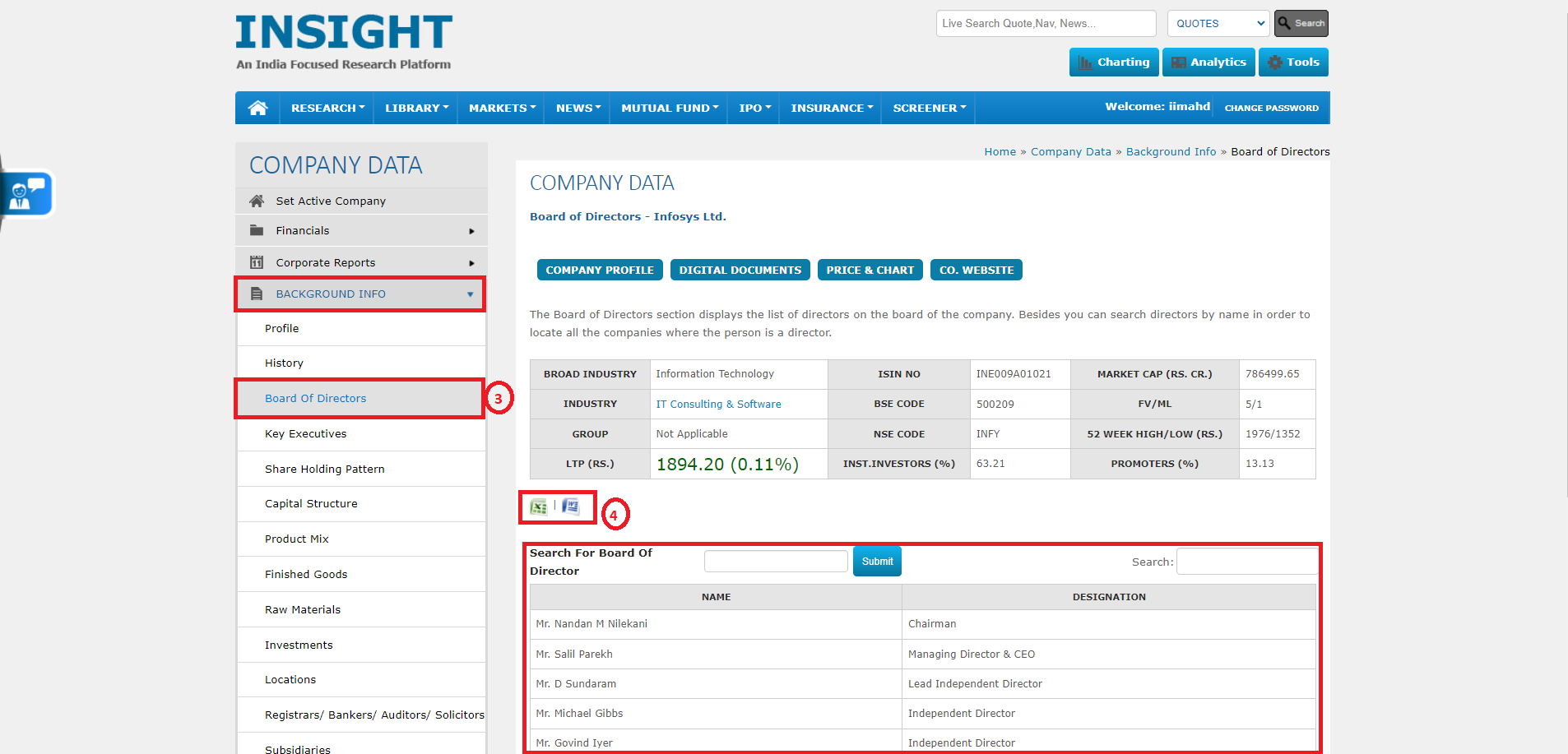Expand the IPO menu
The width and height of the screenshot is (1568, 754).
pyautogui.click(x=754, y=108)
